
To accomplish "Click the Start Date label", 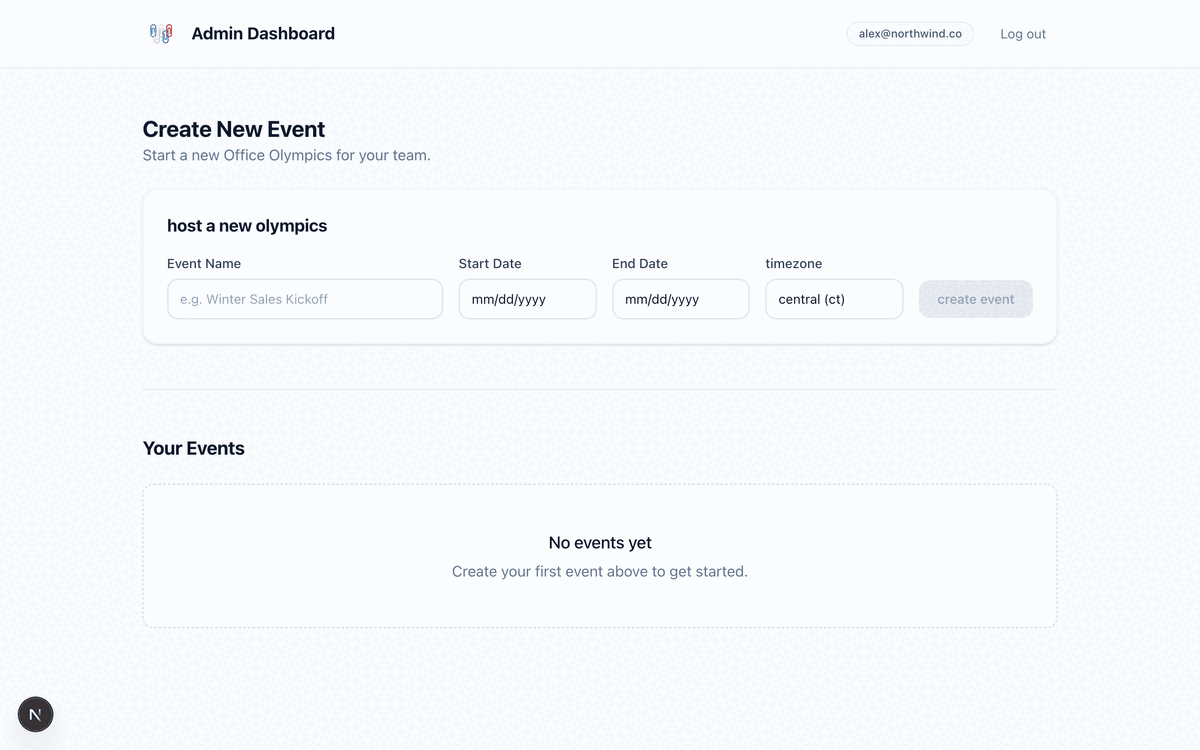I will [x=490, y=264].
